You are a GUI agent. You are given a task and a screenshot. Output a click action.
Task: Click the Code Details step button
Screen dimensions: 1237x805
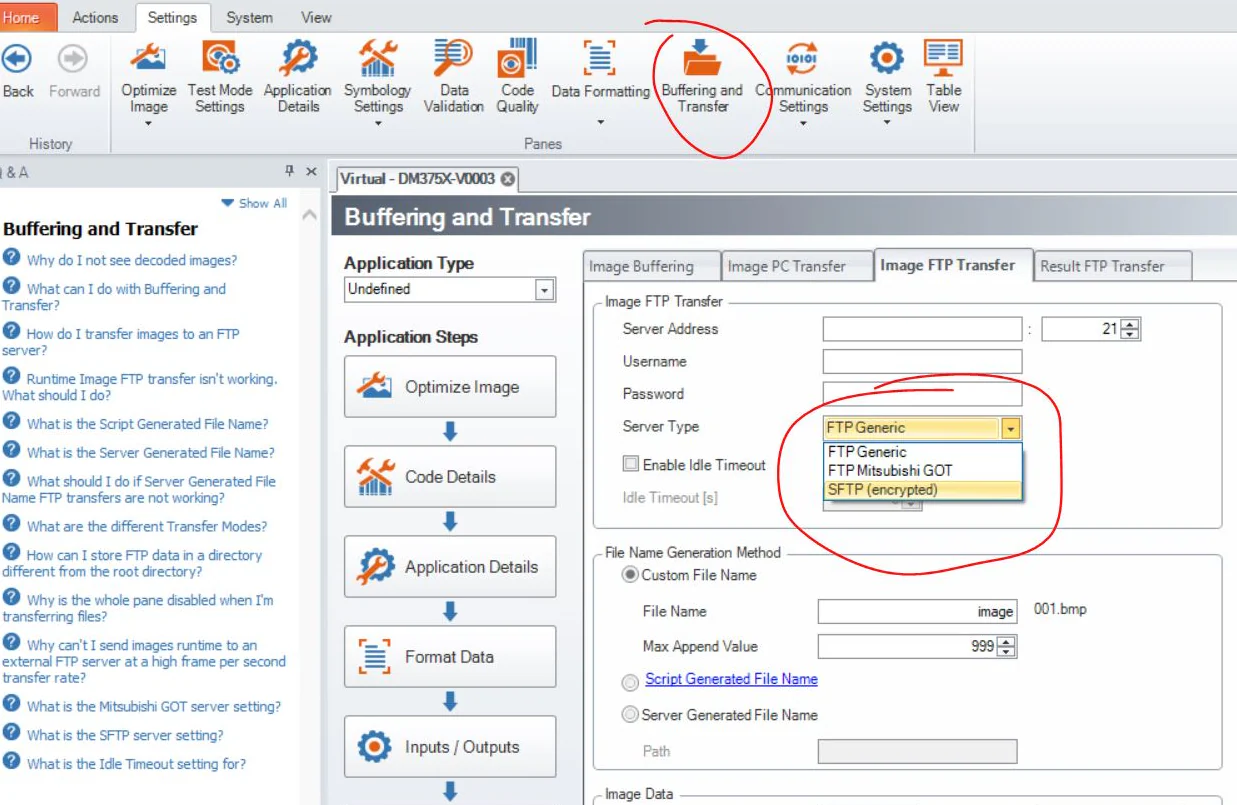pyautogui.click(x=450, y=477)
